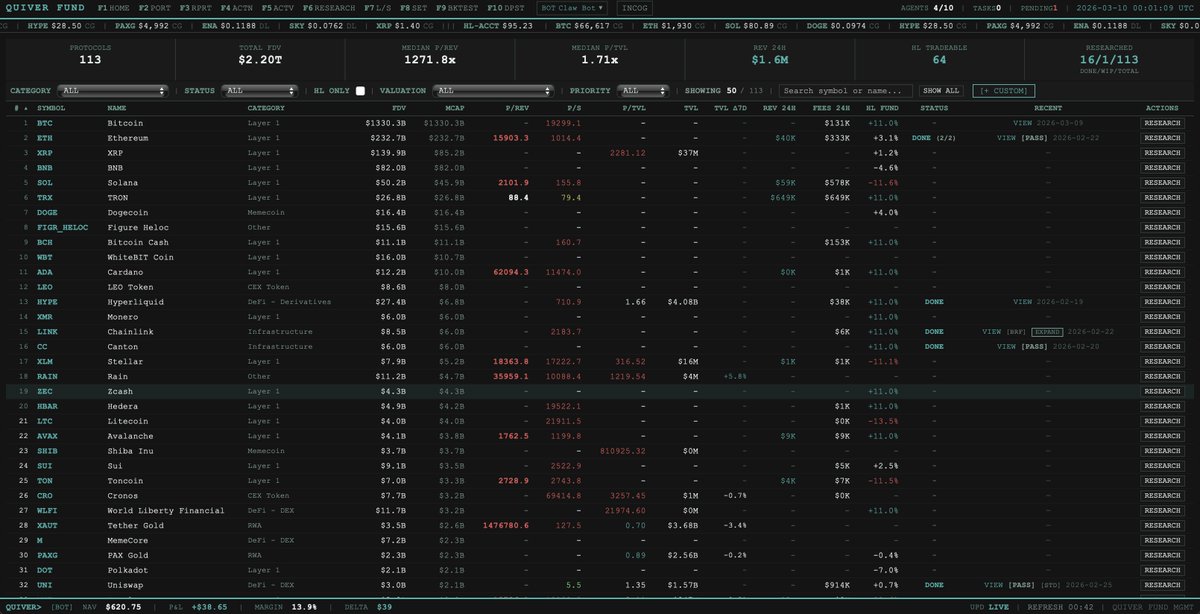Click RESEARCH button for Solana row
1200x614 pixels.
point(1163,183)
